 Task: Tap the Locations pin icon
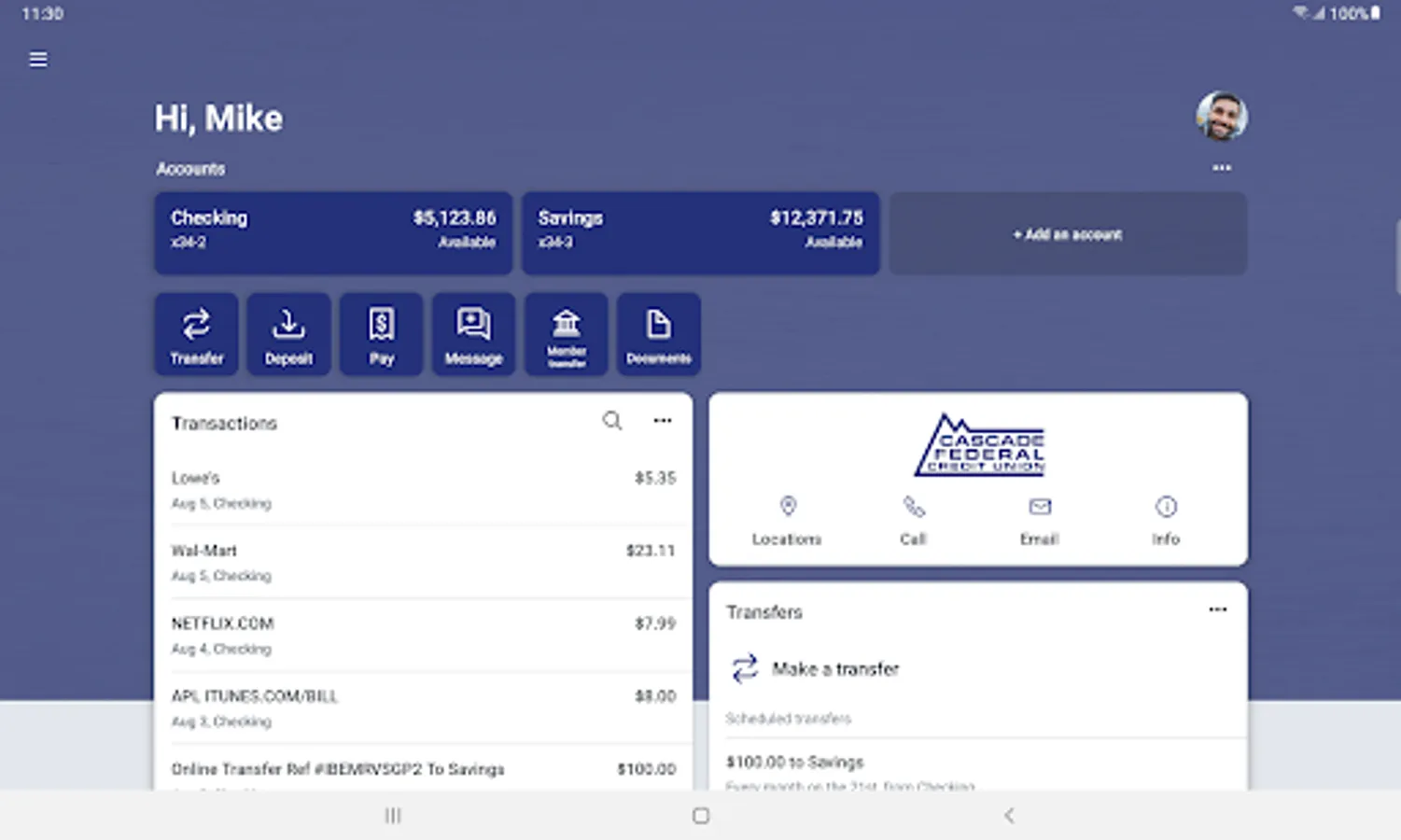click(x=788, y=506)
